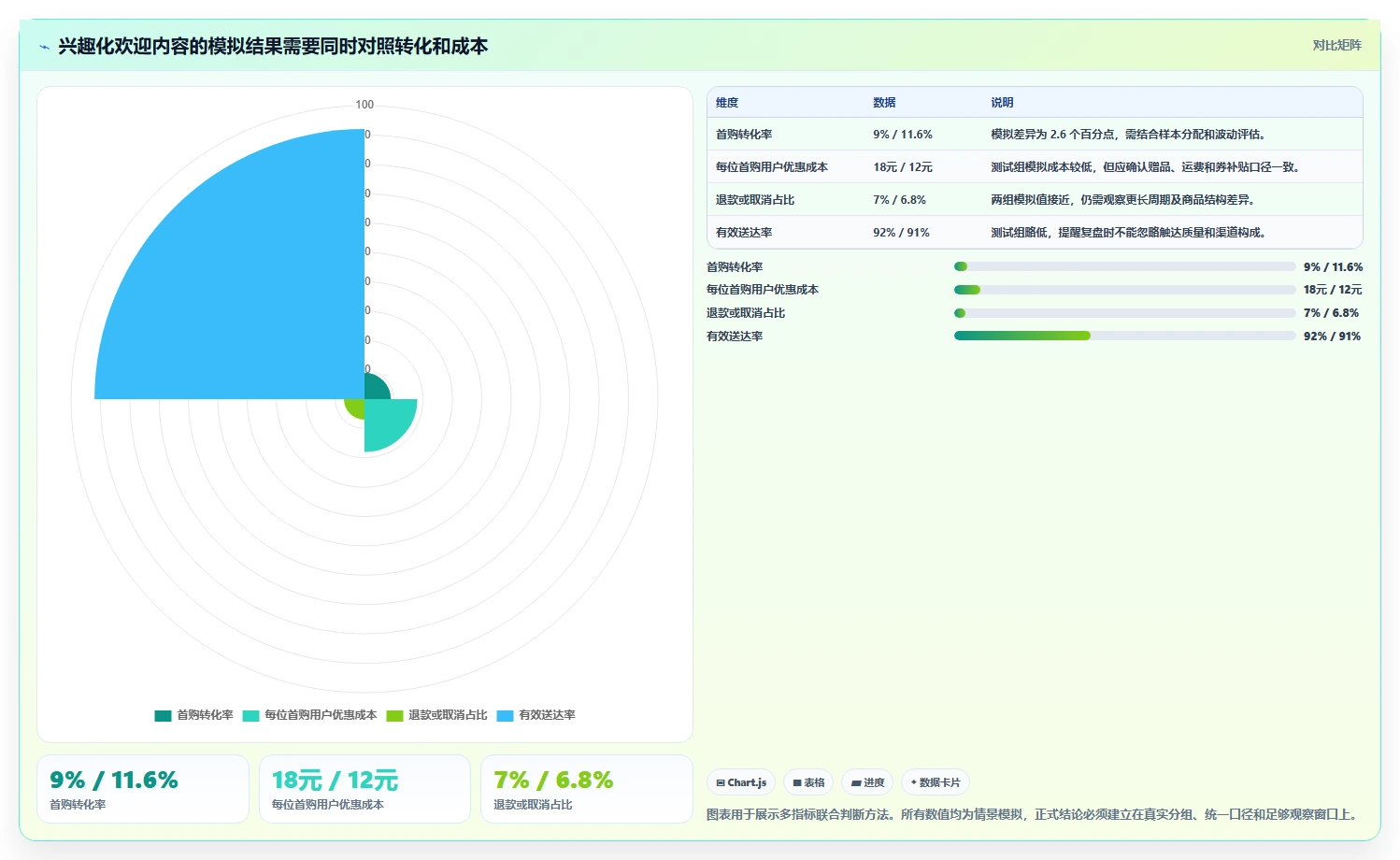Click the 首购转化率 progress bar
Viewport: 1400px width, 860px height.
(x=1125, y=266)
